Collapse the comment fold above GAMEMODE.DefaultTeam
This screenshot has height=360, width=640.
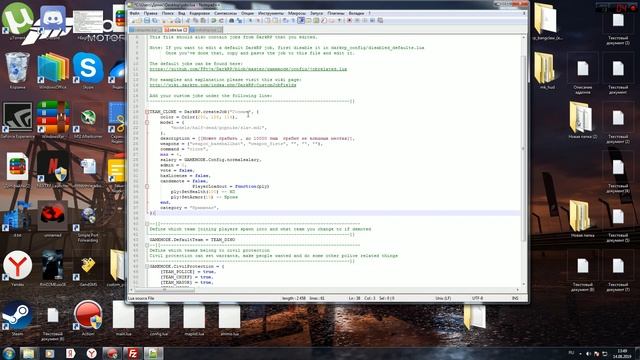point(147,224)
